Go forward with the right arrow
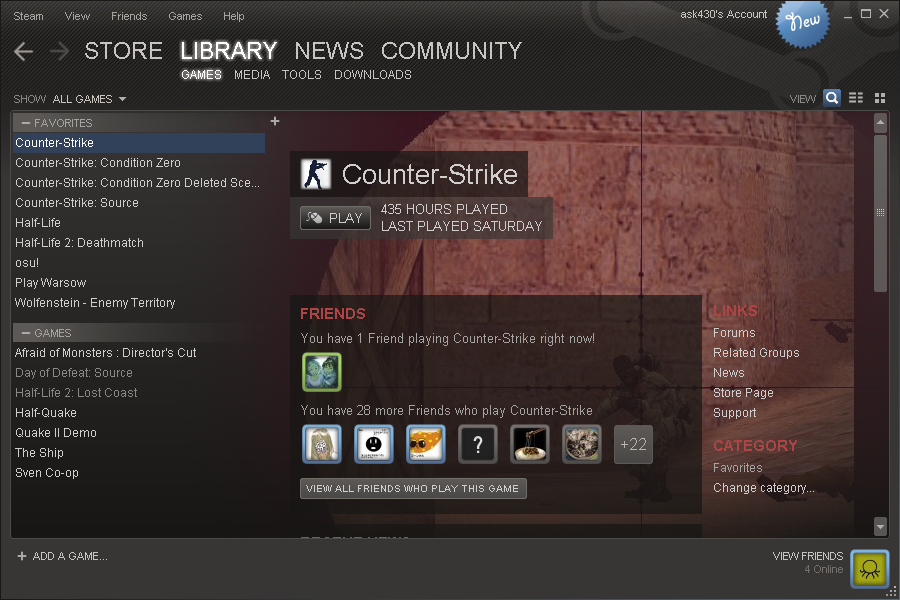 59,51
